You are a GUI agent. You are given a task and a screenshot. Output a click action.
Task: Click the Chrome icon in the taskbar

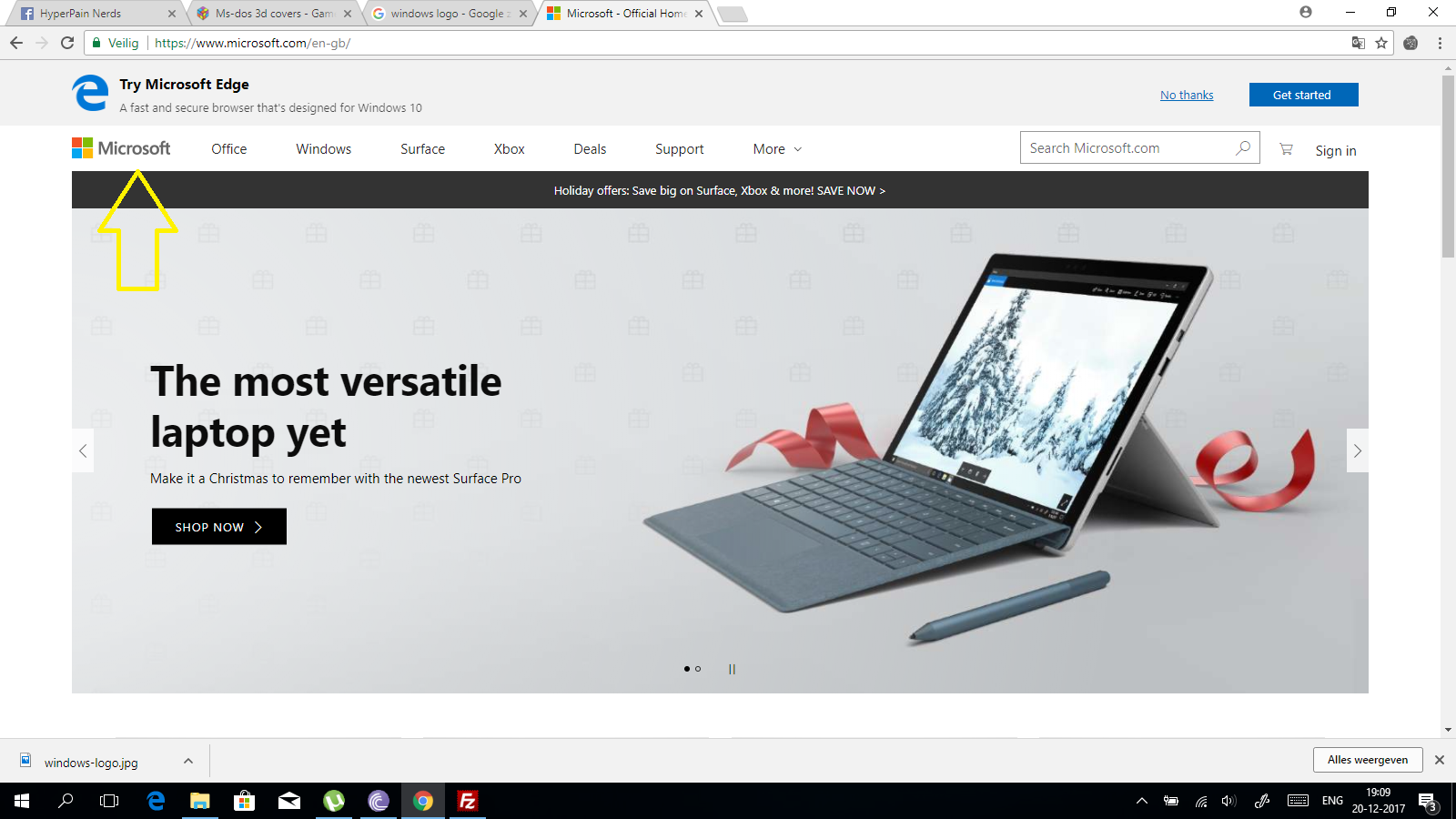pyautogui.click(x=423, y=801)
